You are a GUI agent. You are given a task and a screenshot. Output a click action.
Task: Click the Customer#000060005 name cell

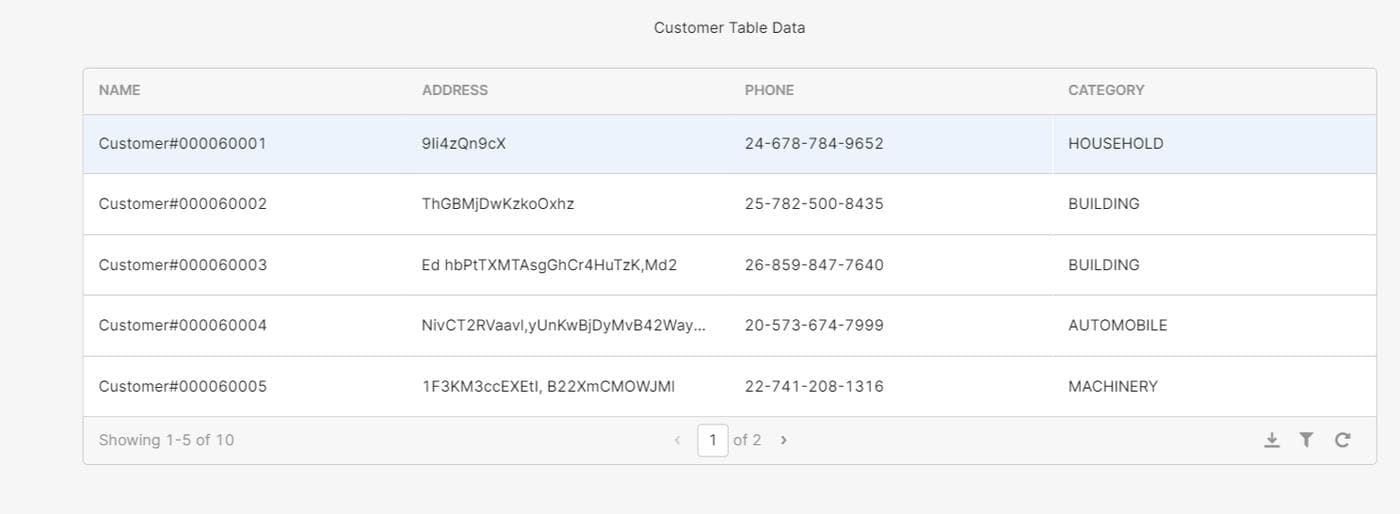[182, 387]
